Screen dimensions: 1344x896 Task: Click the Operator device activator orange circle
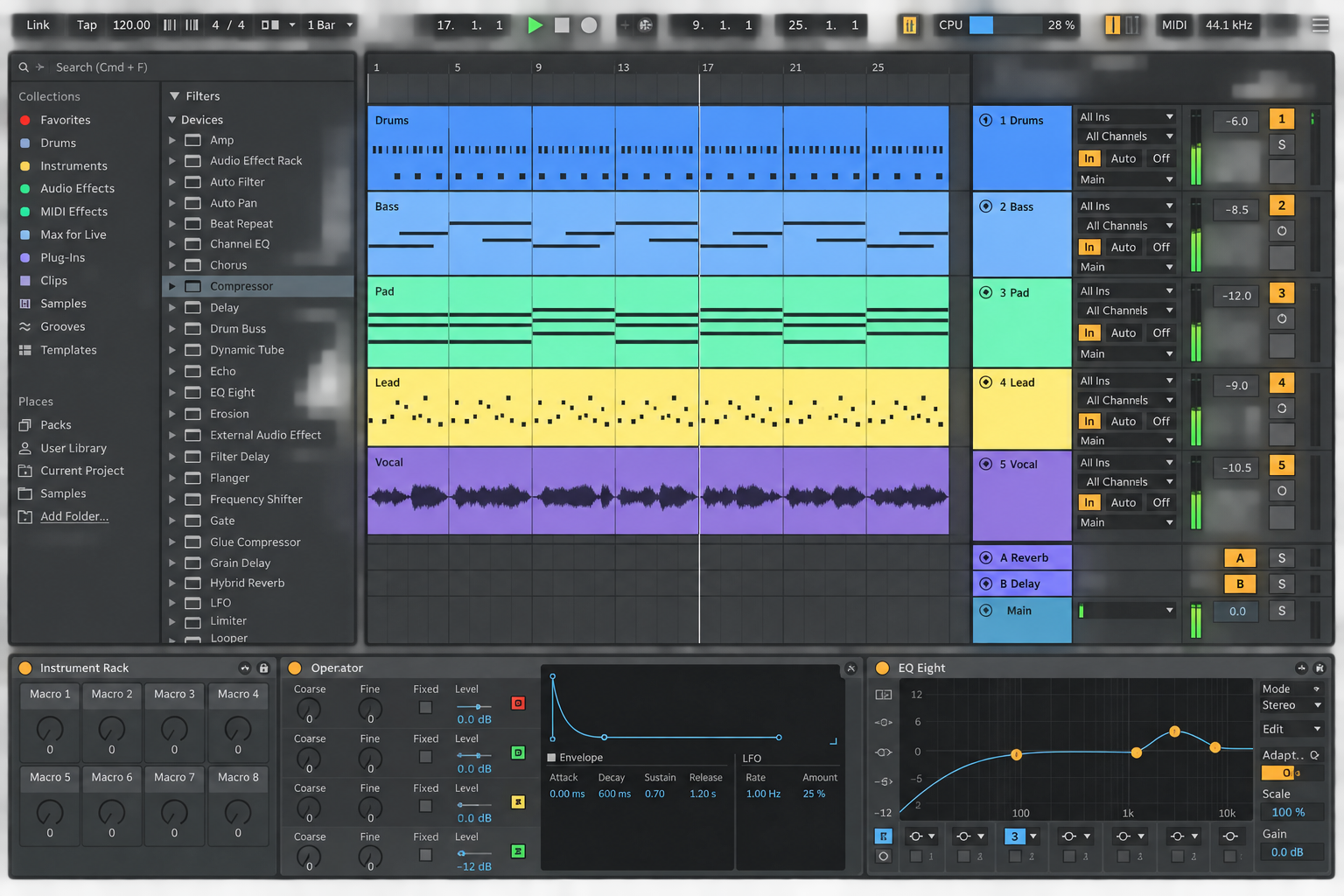click(295, 668)
